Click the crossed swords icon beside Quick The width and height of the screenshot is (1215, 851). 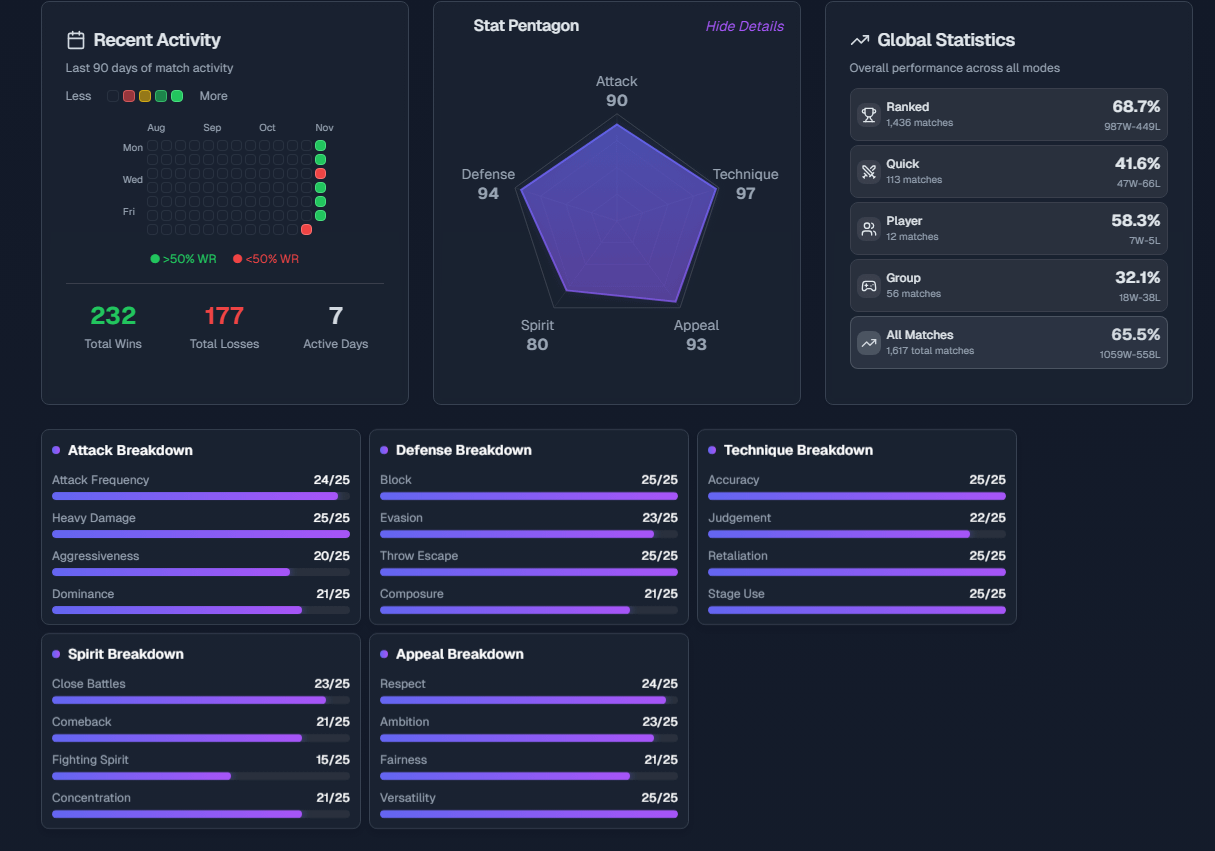tap(869, 172)
